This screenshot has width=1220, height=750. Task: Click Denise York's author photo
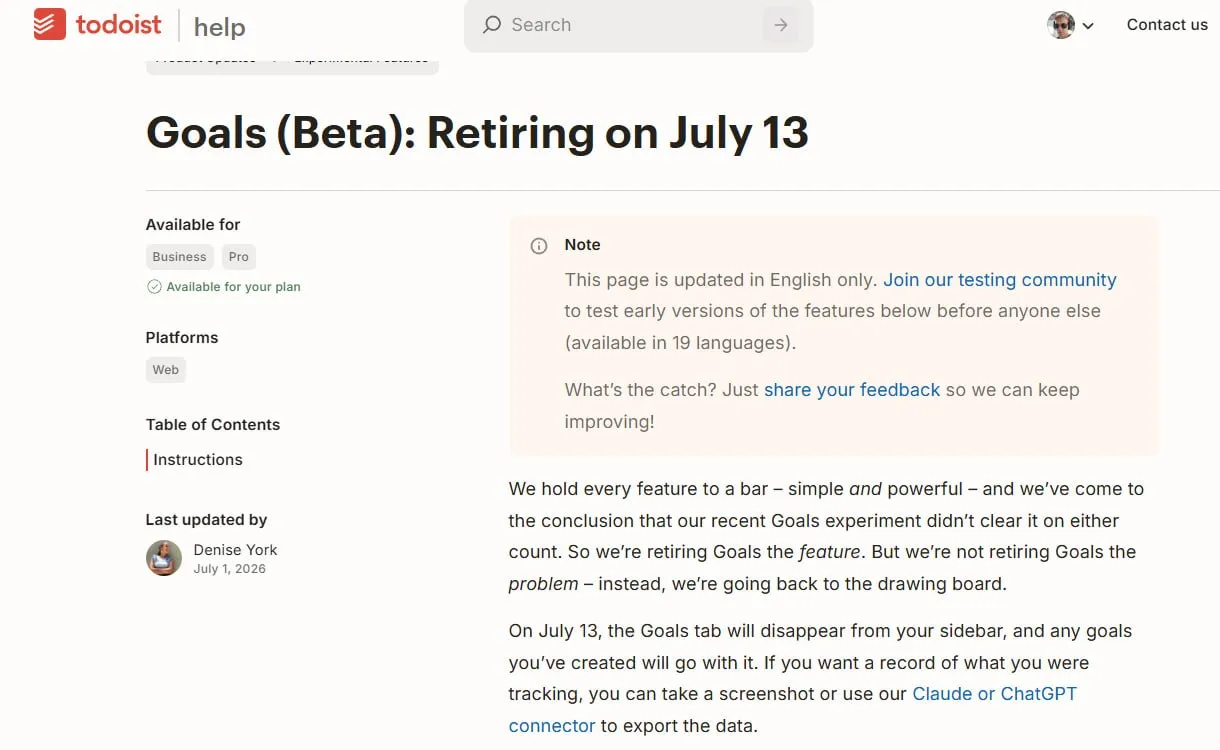pyautogui.click(x=164, y=558)
